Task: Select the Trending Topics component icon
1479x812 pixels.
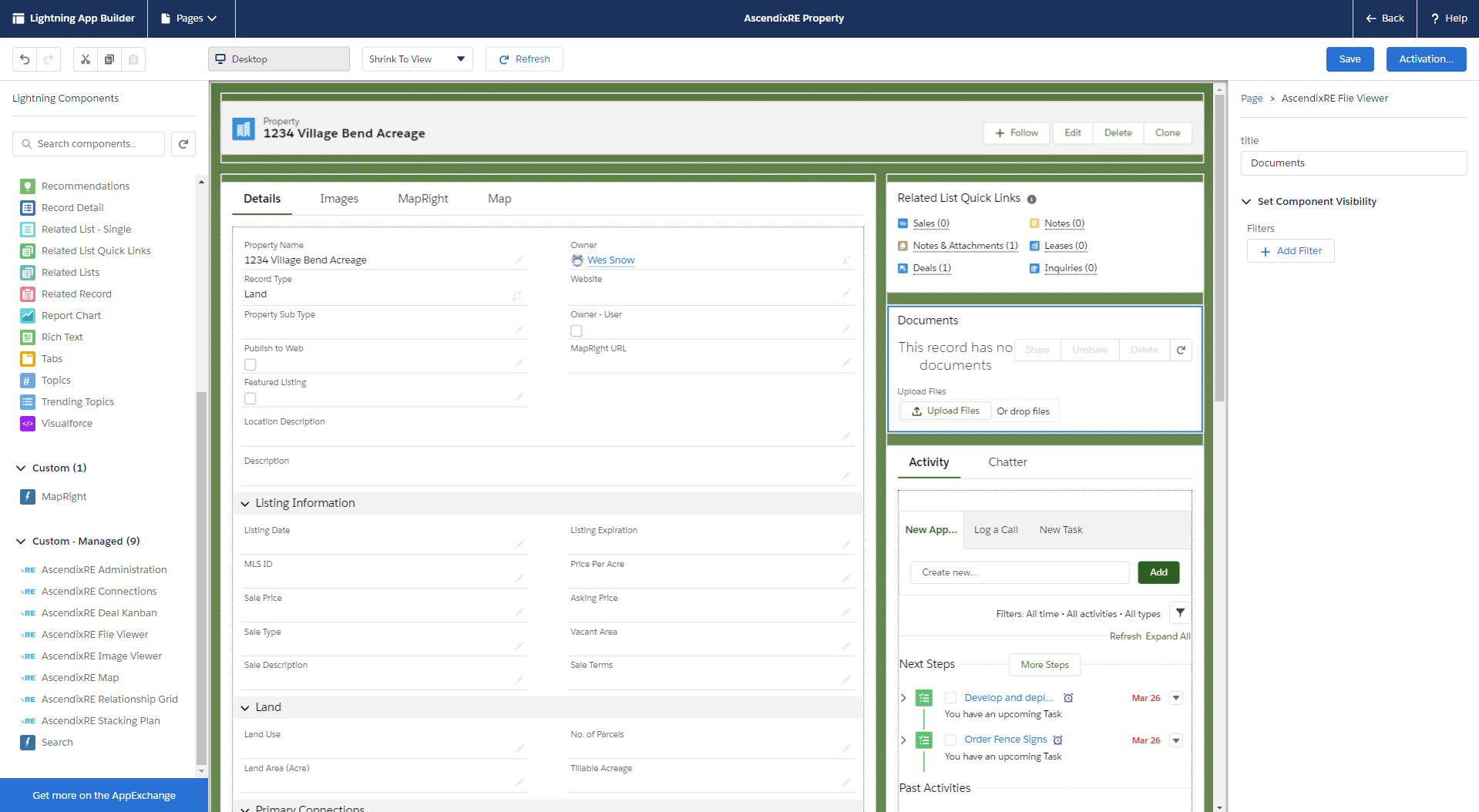Action: point(28,402)
